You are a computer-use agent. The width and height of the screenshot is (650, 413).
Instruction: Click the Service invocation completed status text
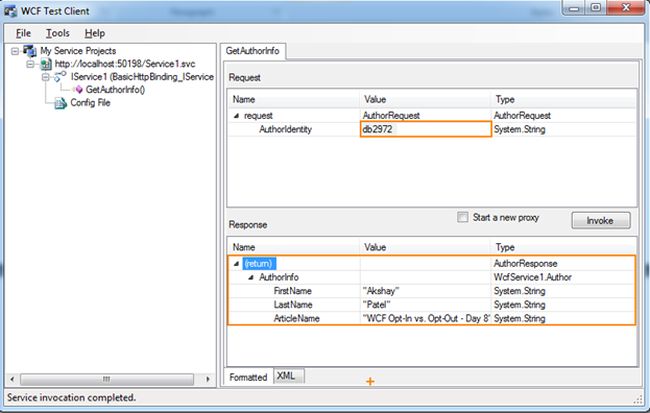pyautogui.click(x=71, y=398)
